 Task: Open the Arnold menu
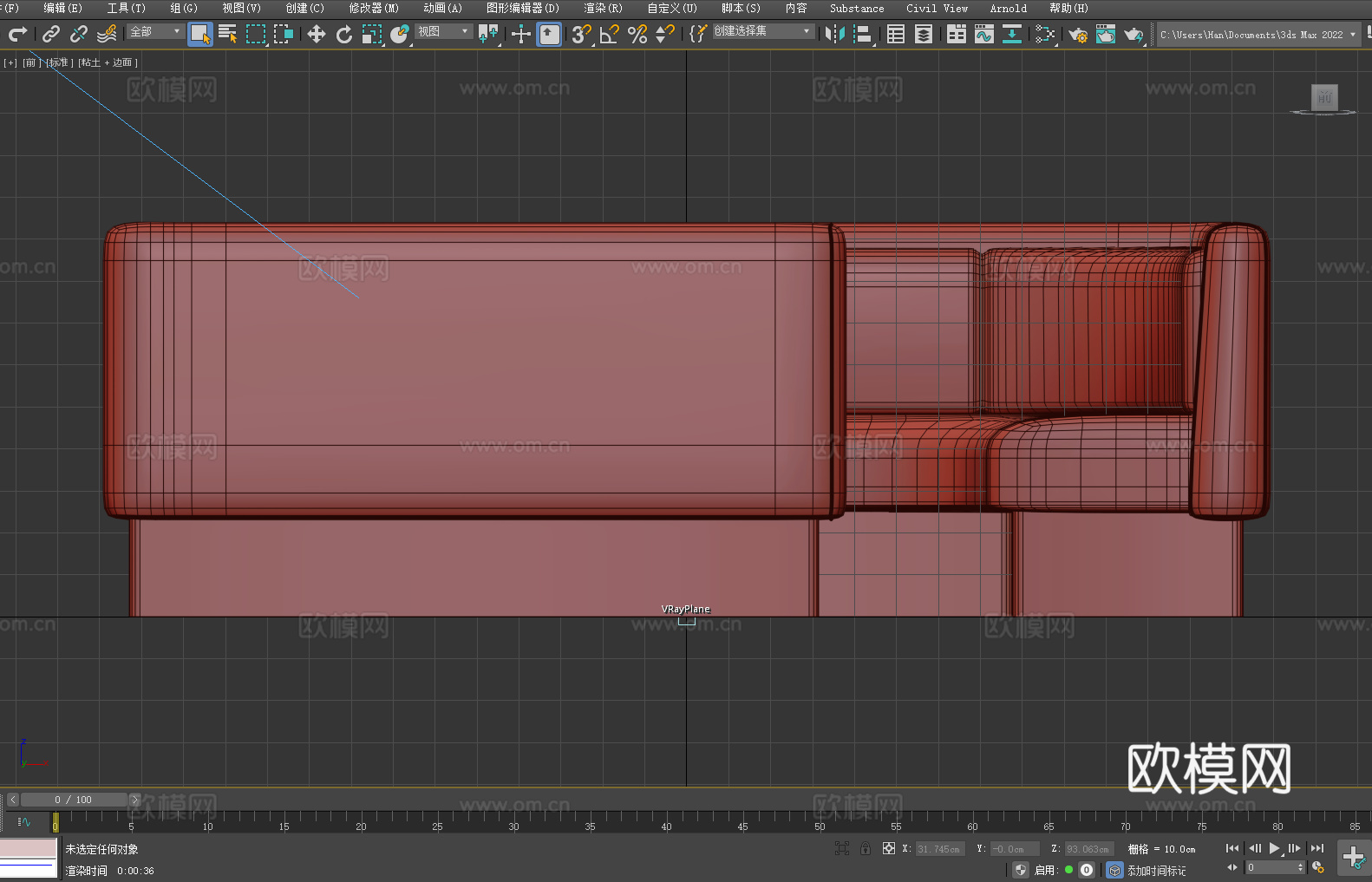click(1008, 8)
